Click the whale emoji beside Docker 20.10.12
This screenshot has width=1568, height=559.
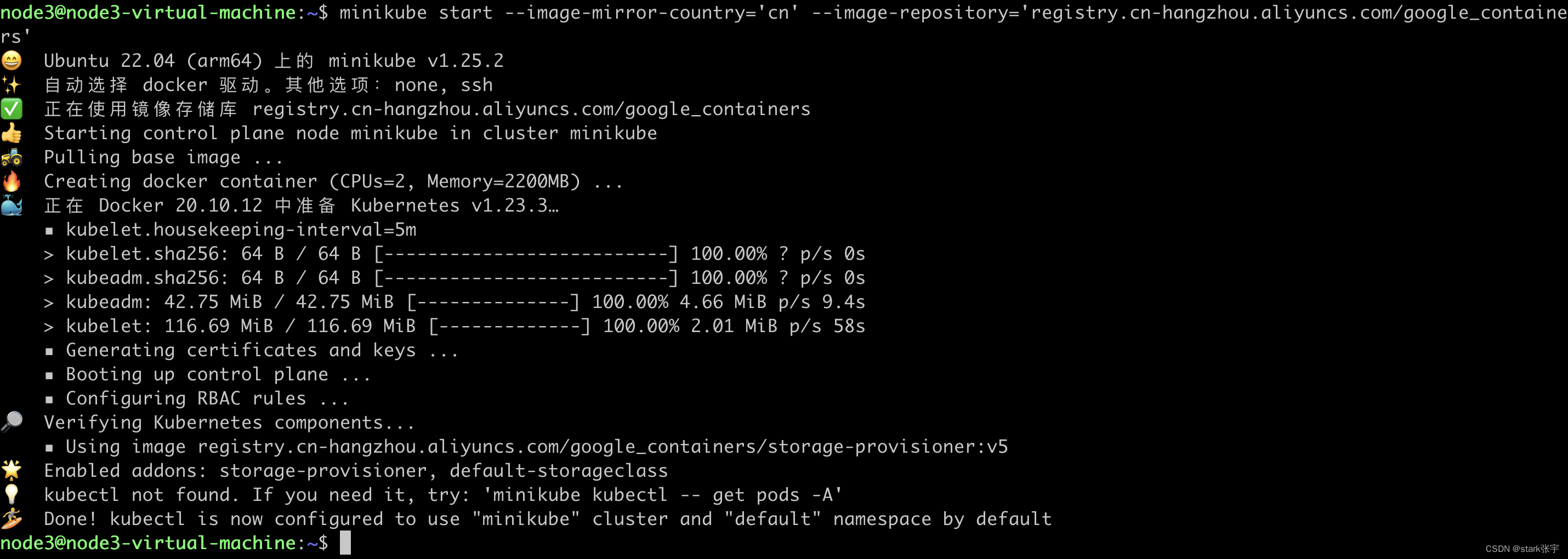pyautogui.click(x=12, y=205)
